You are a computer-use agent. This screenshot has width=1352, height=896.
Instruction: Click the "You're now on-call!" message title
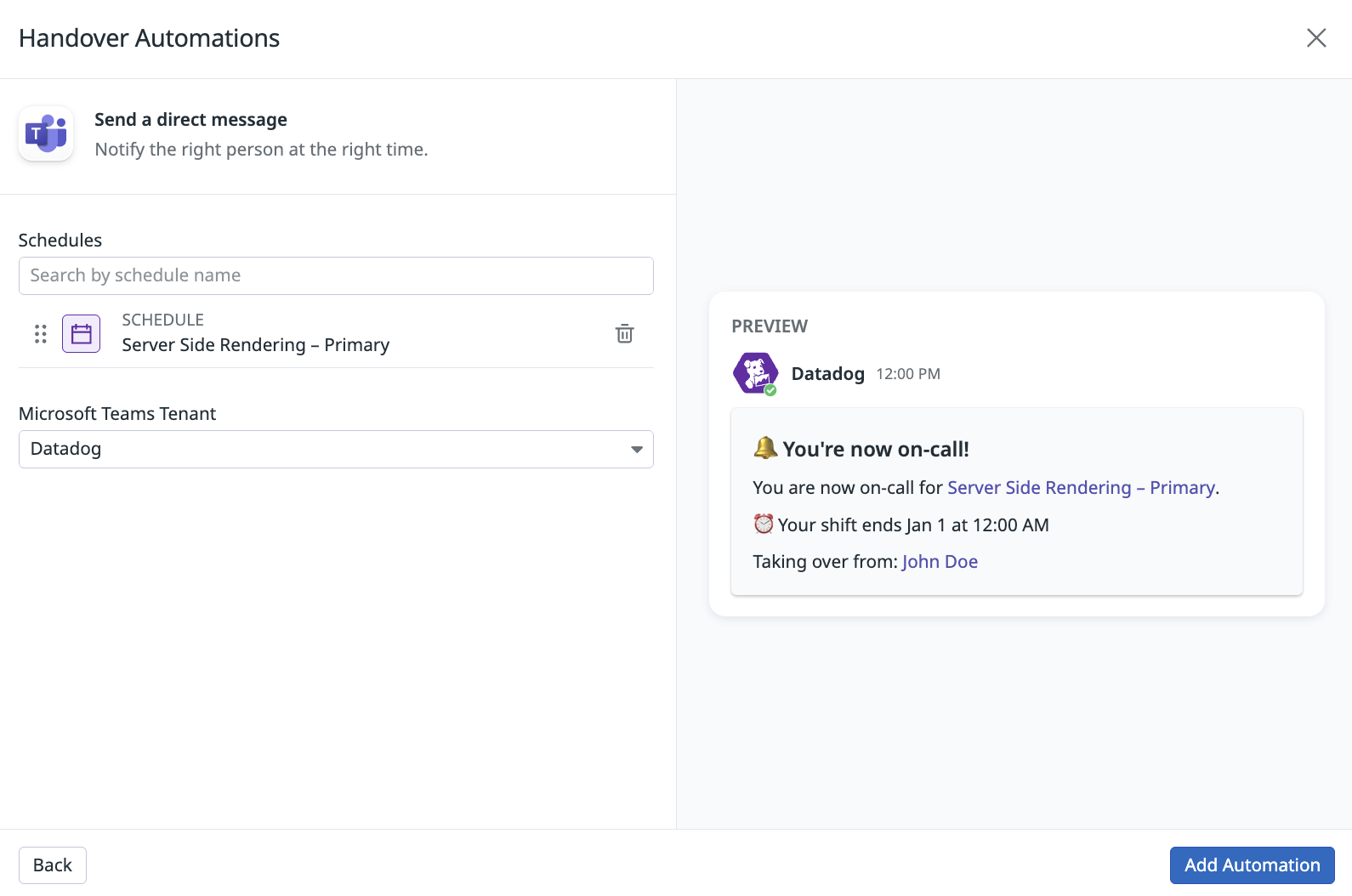click(x=875, y=449)
